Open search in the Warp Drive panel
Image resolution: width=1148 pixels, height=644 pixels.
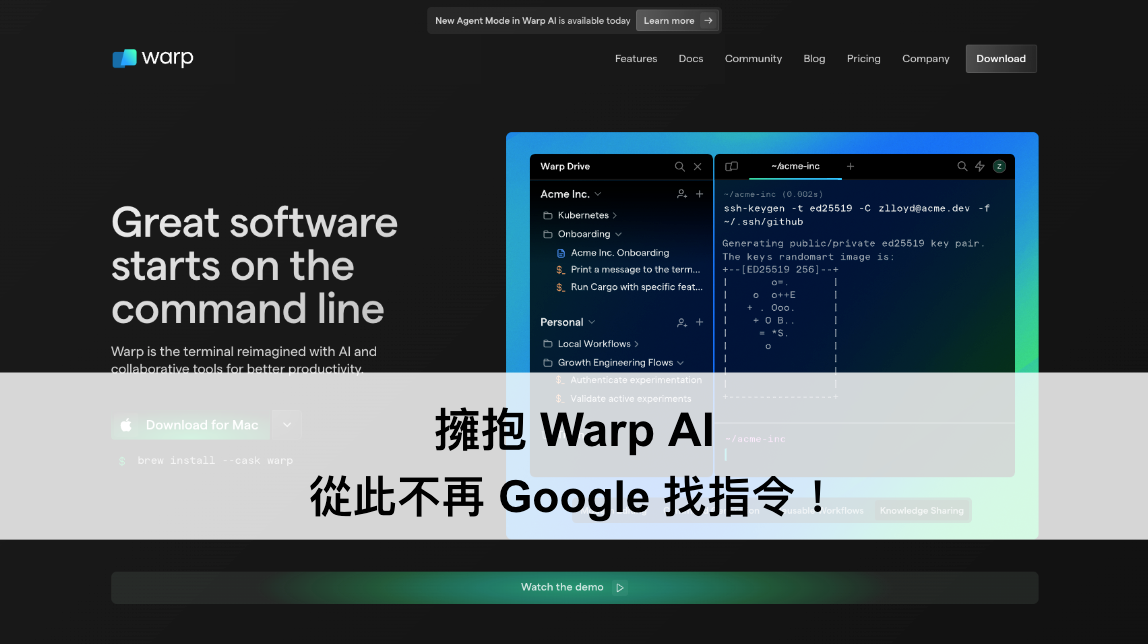click(680, 166)
